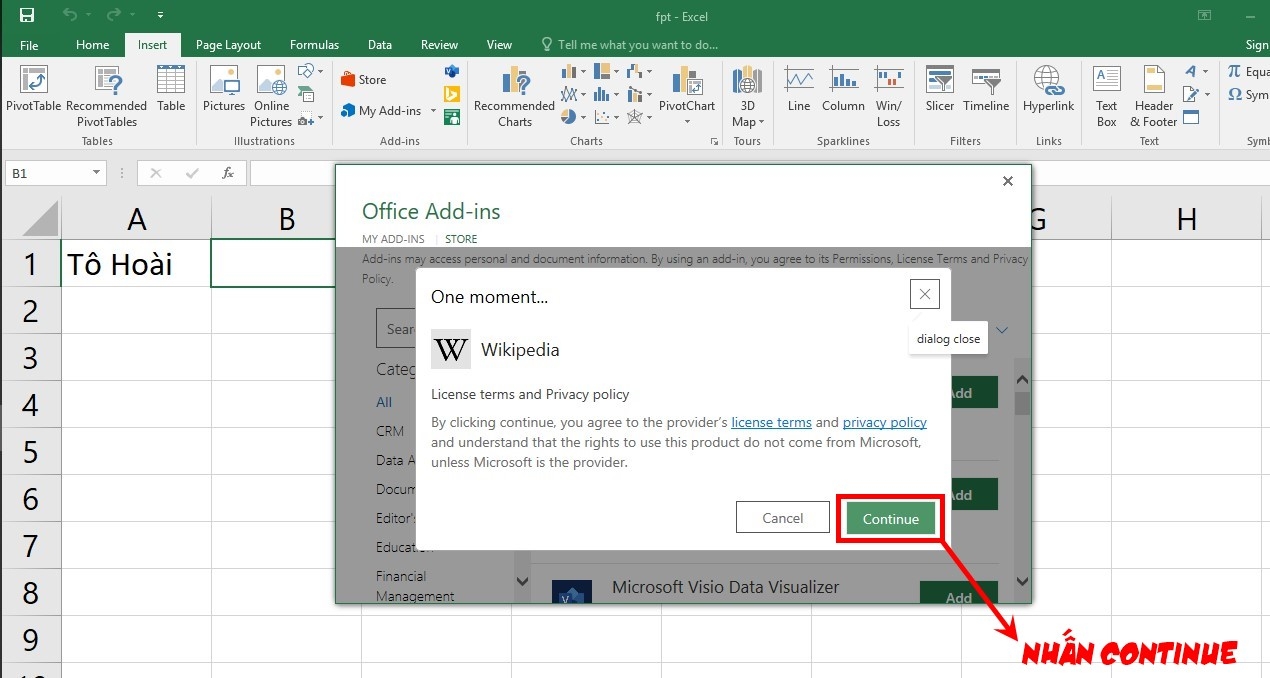Insert a Slicer

pos(940,89)
